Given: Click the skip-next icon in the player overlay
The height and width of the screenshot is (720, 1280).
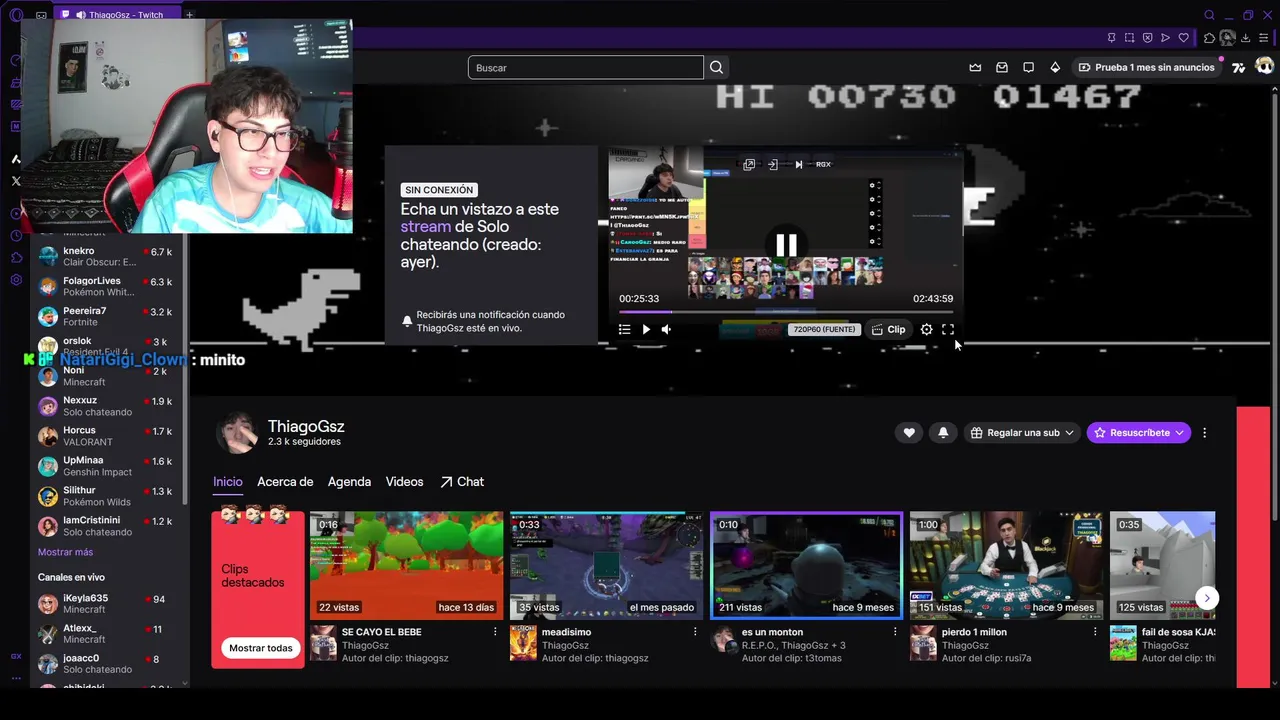Looking at the screenshot, I should 798,164.
